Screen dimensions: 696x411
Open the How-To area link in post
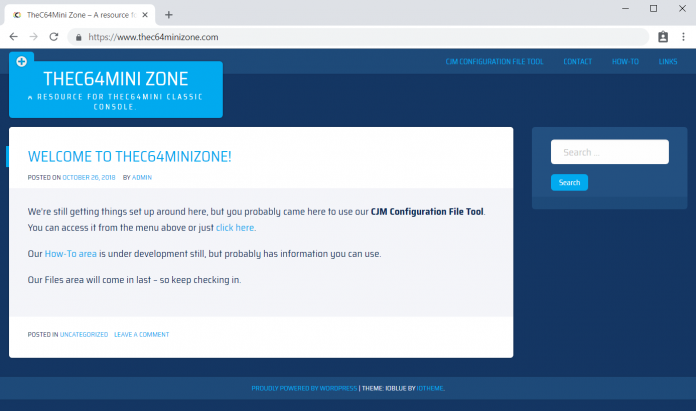tap(71, 254)
